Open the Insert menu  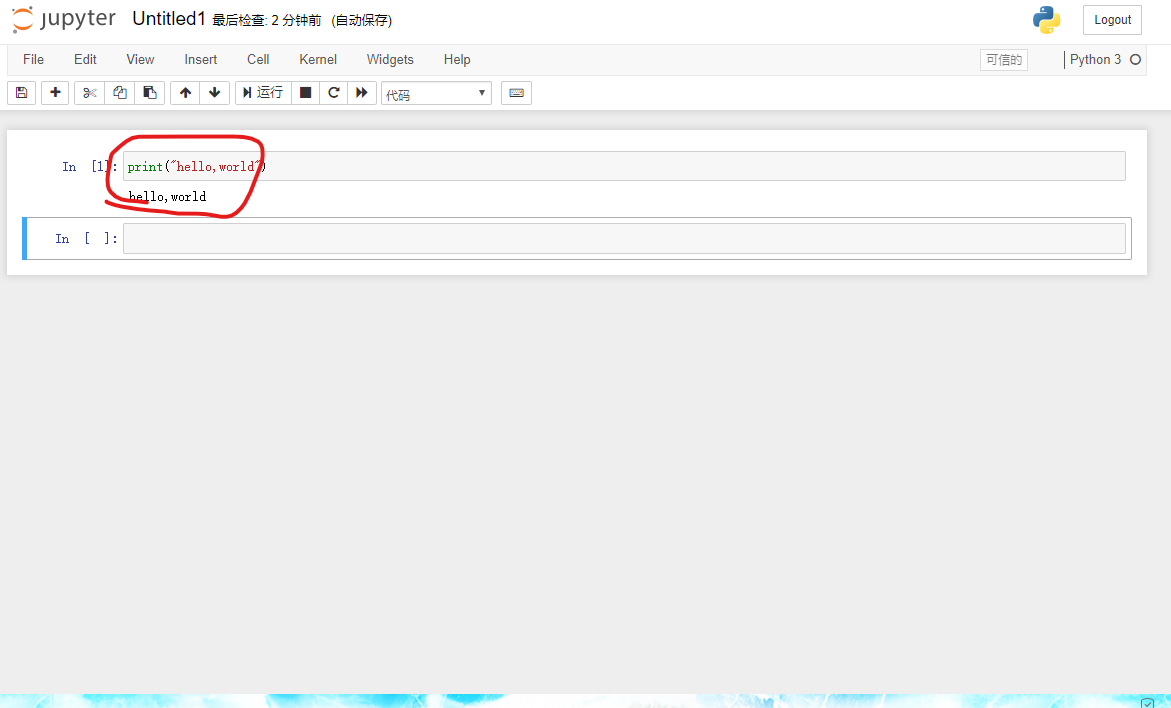[x=201, y=60]
